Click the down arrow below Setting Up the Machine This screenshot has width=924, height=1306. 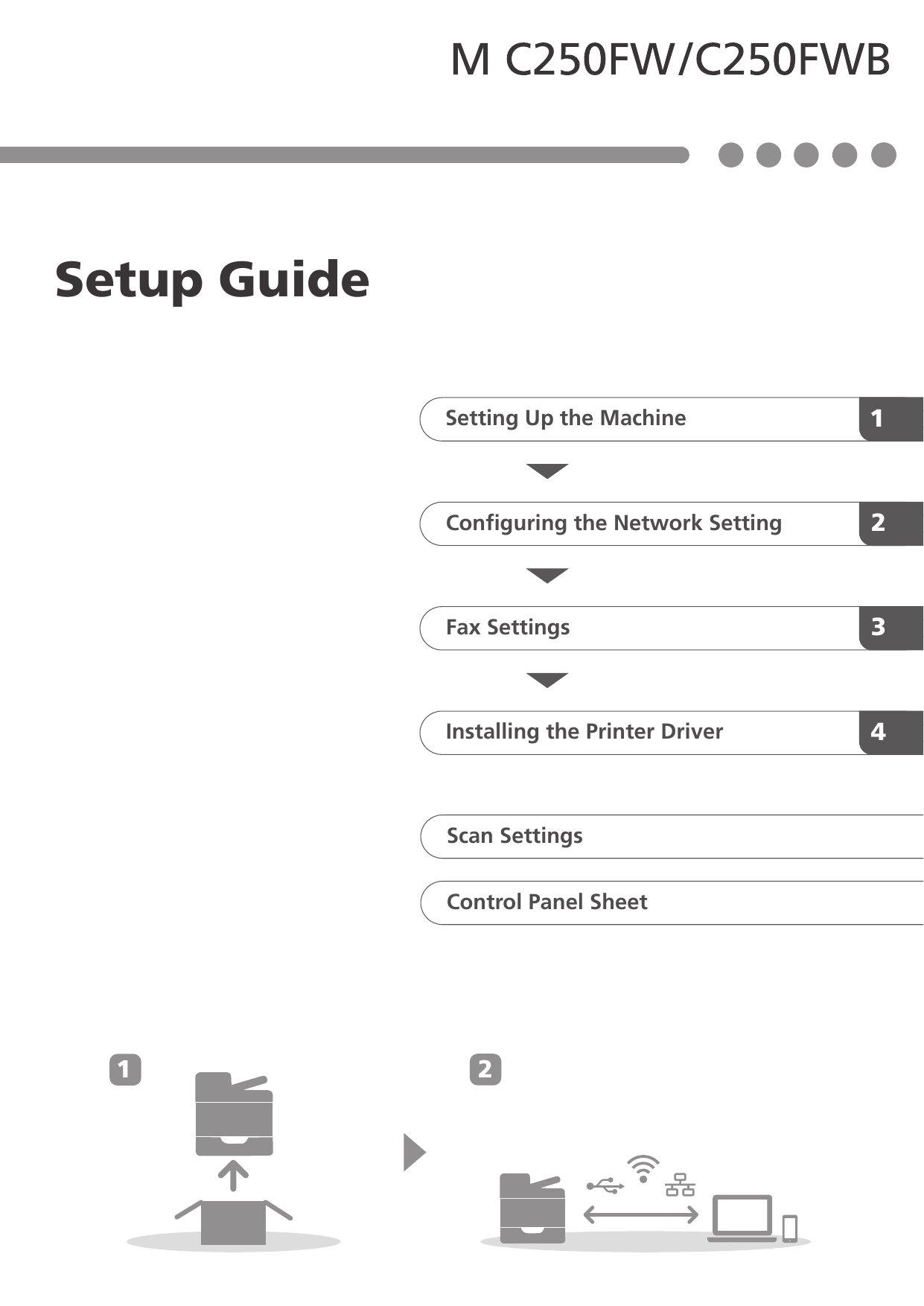click(547, 471)
